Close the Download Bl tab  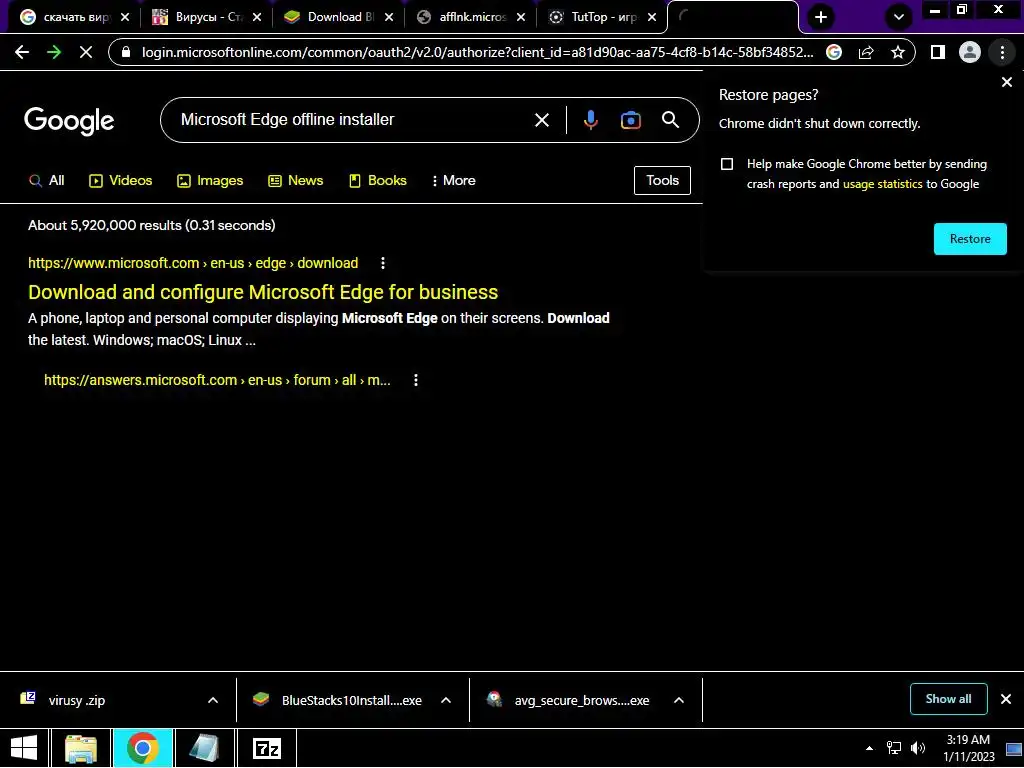[x=389, y=17]
